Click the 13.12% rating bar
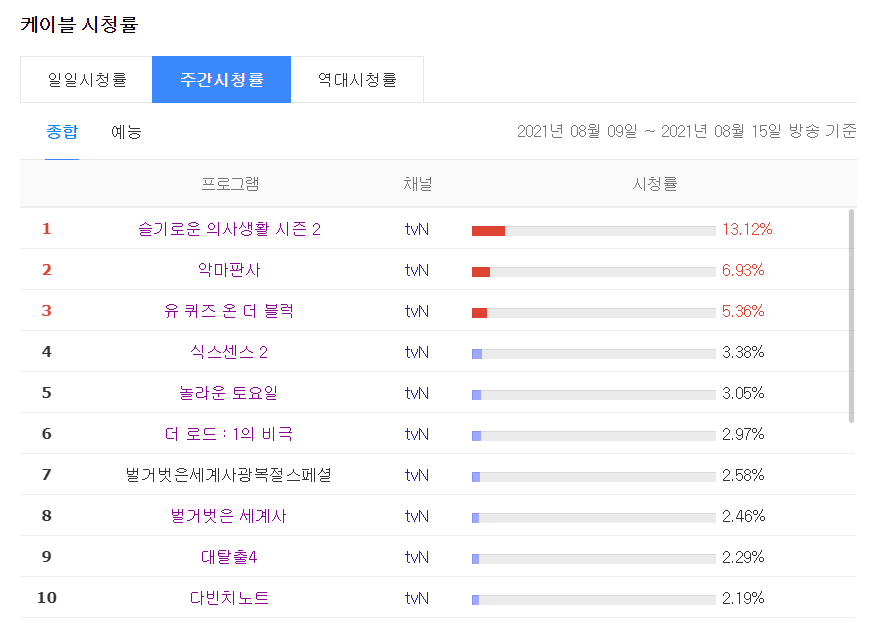The image size is (883, 623). tap(594, 231)
